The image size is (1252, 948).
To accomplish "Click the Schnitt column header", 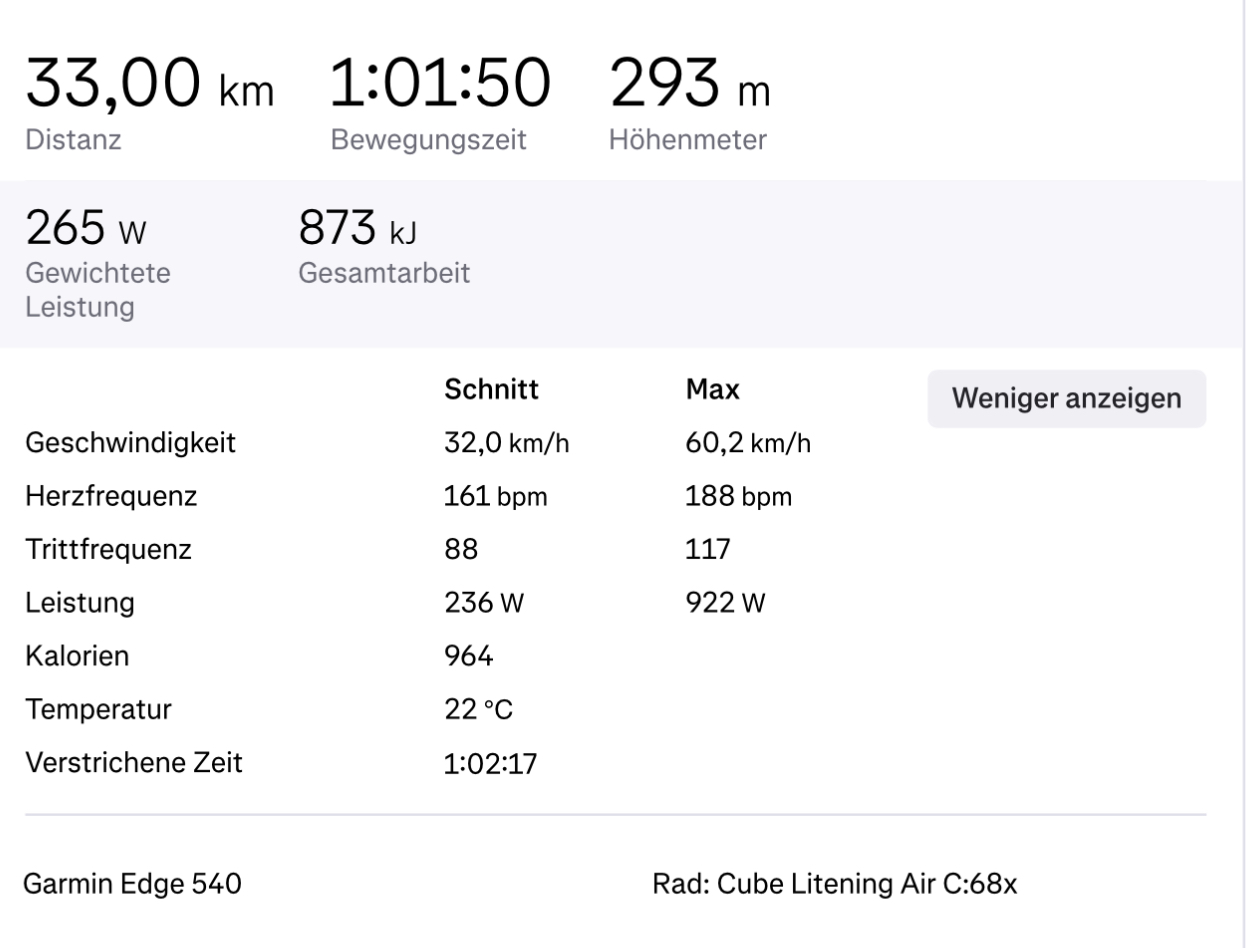I will (x=491, y=391).
